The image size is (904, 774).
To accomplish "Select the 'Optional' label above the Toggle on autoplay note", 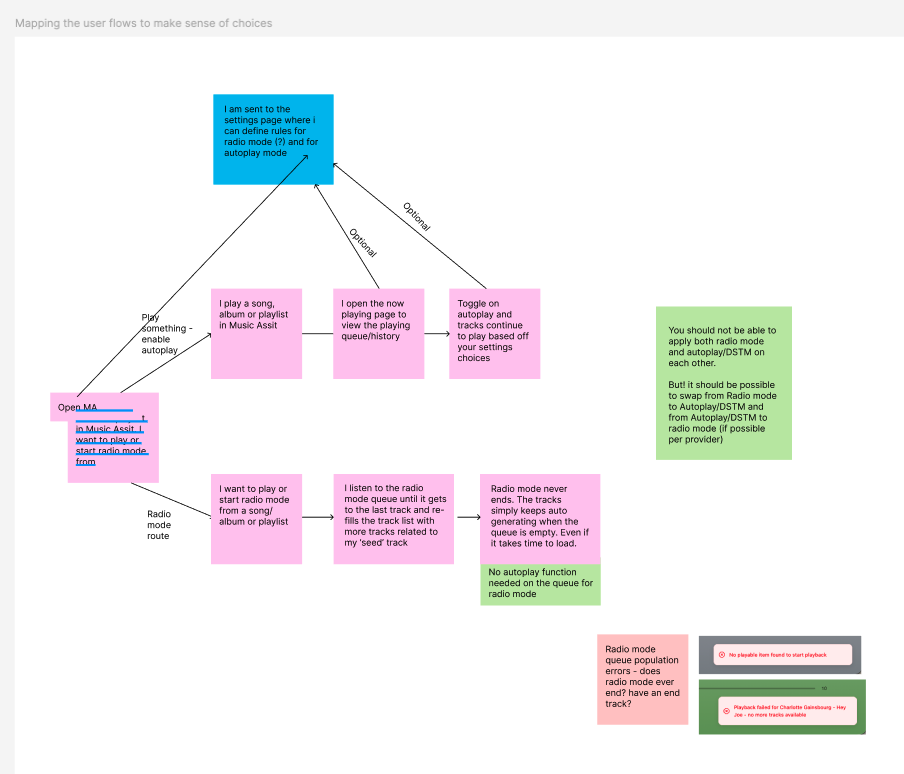I will tap(416, 217).
